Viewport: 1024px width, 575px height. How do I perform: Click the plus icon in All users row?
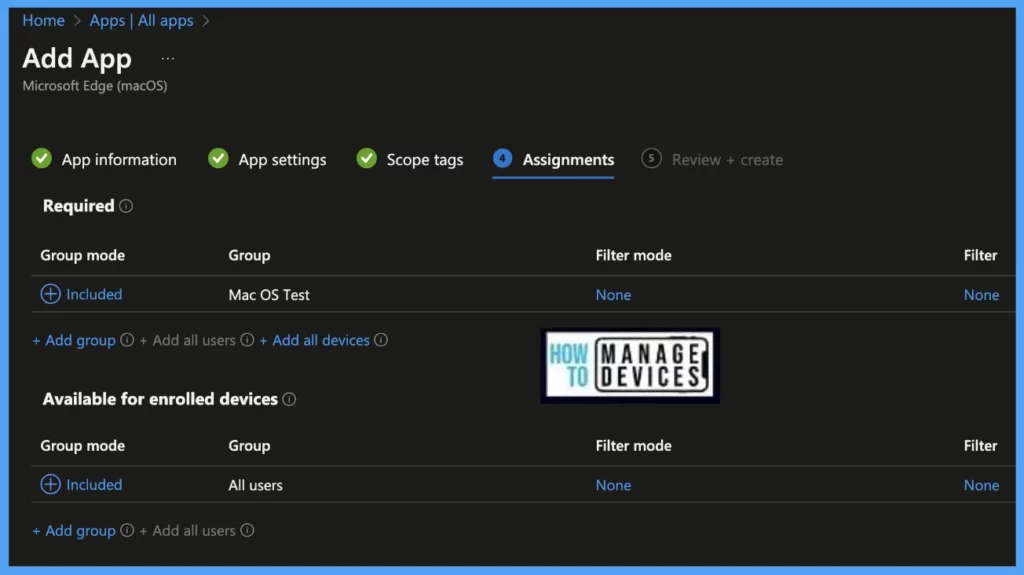tap(50, 484)
